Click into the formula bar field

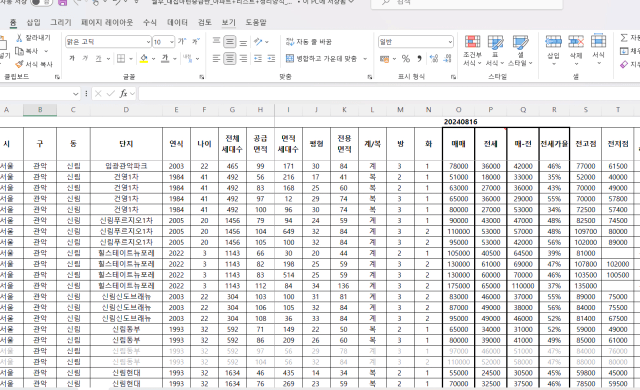point(389,94)
